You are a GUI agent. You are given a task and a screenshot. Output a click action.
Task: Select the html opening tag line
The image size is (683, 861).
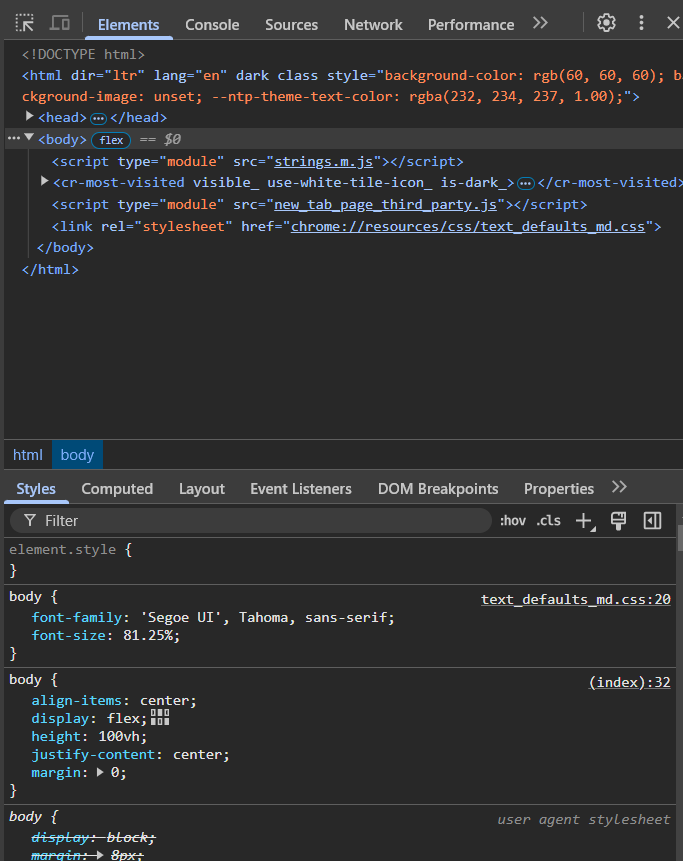point(351,86)
